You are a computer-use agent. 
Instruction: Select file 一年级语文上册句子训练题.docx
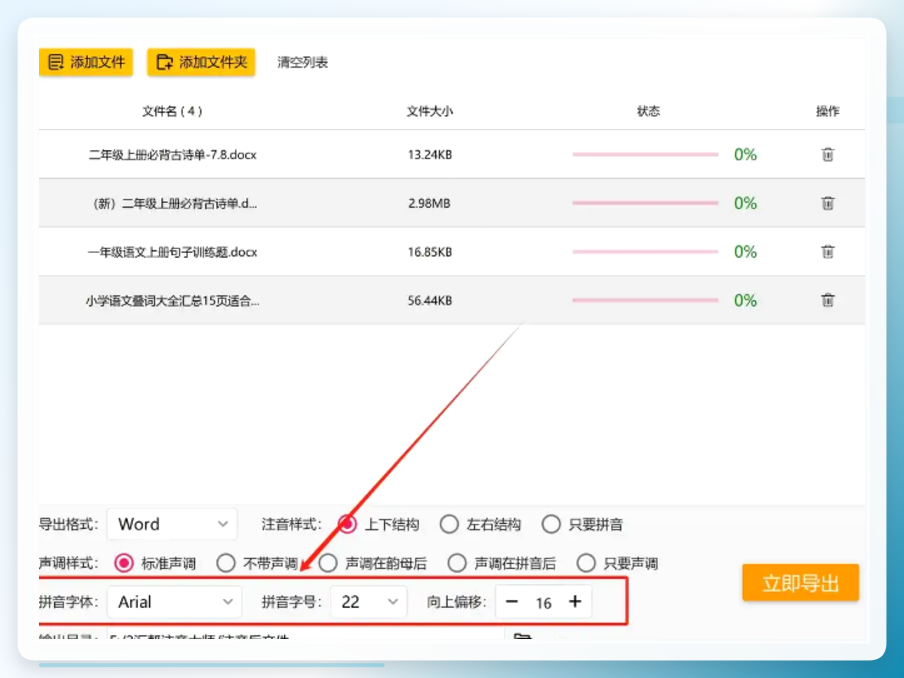point(172,252)
